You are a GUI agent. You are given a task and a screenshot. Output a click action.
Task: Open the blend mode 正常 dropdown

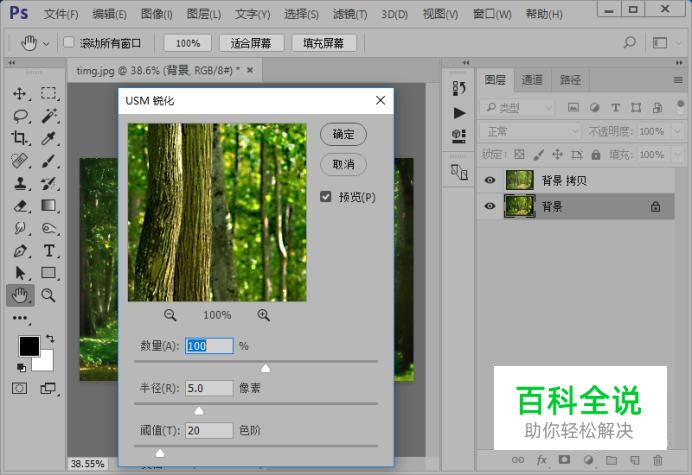click(530, 132)
